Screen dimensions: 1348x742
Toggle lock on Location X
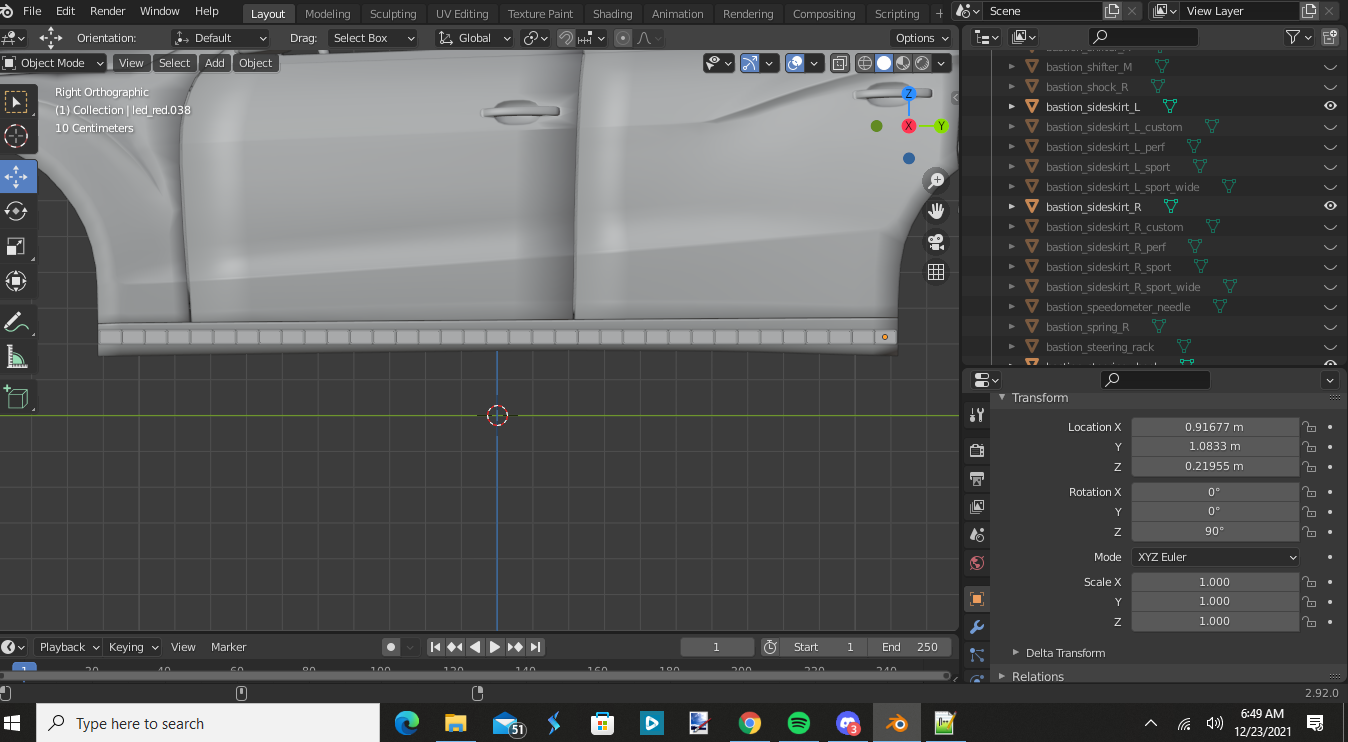tap(1309, 427)
